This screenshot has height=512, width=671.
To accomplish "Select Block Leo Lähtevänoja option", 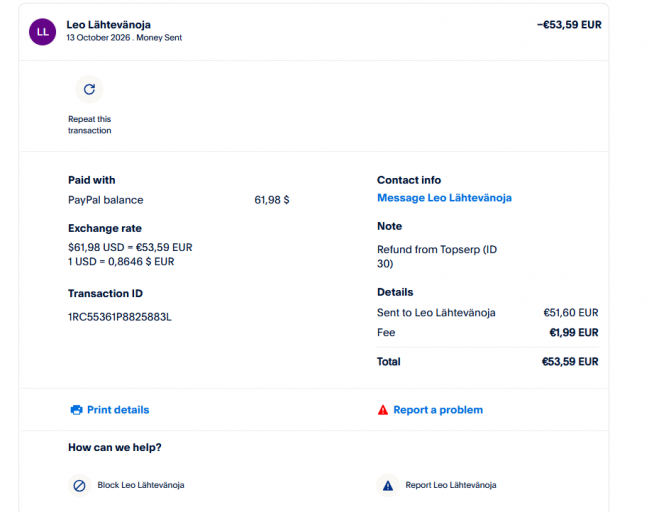I will 141,485.
